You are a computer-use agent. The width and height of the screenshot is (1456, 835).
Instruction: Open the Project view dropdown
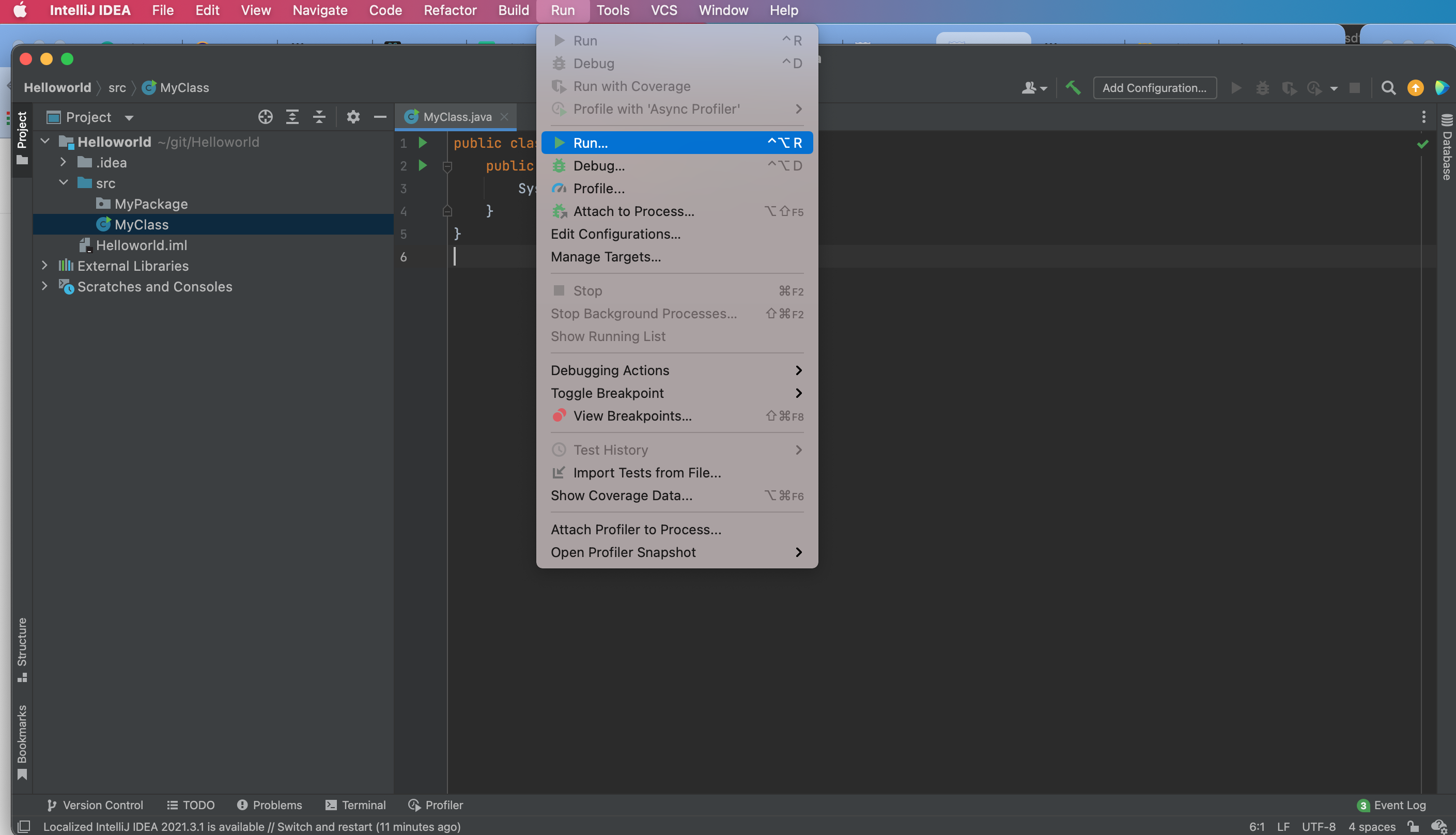click(x=129, y=118)
